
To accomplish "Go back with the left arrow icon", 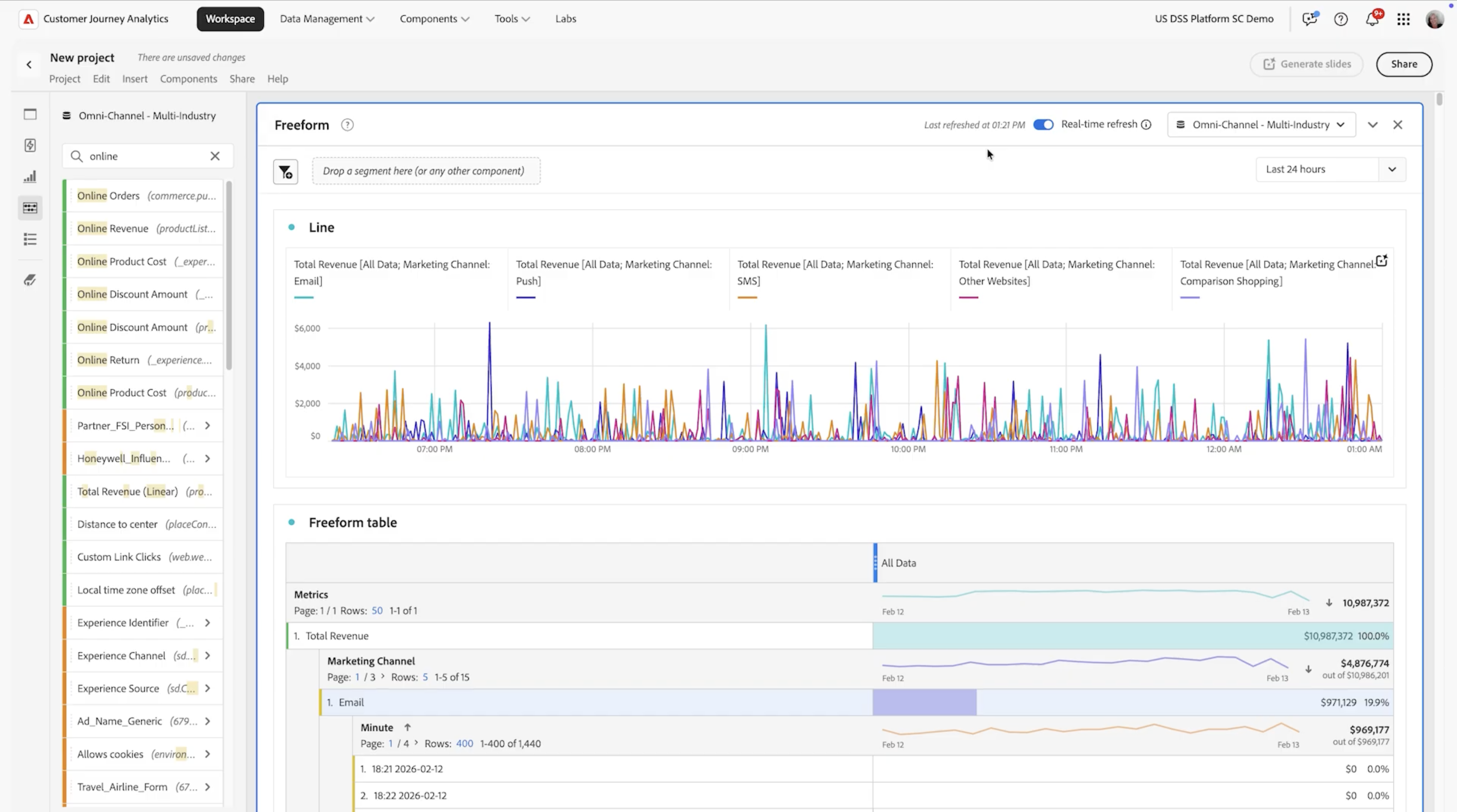I will [29, 64].
